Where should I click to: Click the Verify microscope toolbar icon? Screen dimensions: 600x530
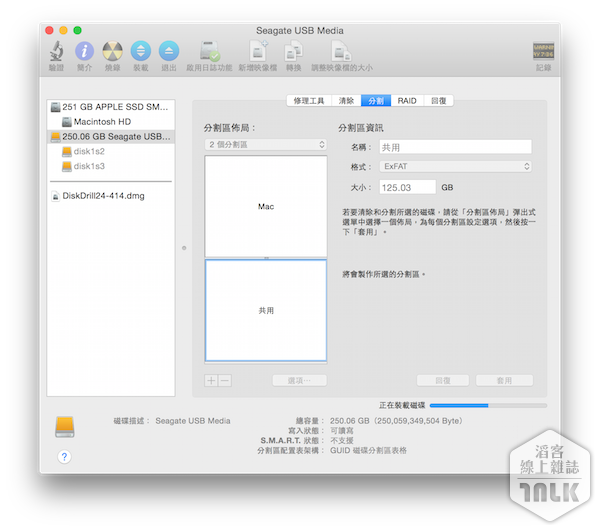pos(56,51)
